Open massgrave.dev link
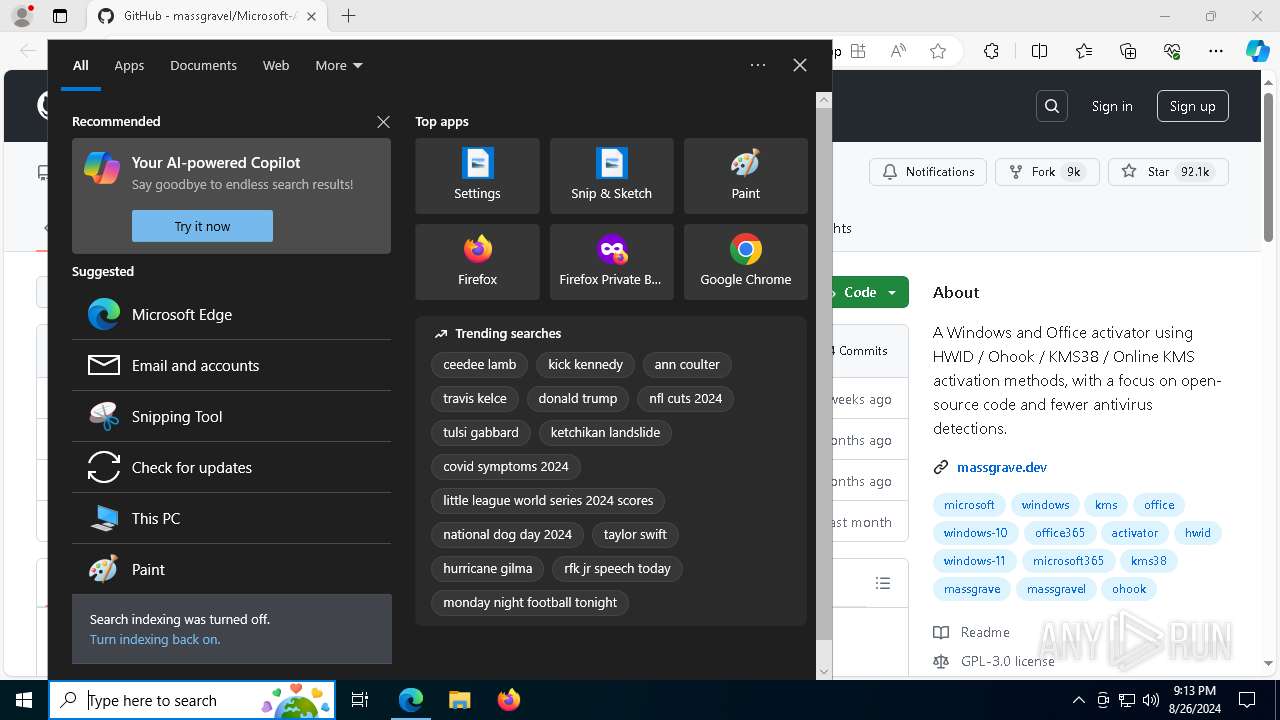The image size is (1280, 720). (1002, 467)
